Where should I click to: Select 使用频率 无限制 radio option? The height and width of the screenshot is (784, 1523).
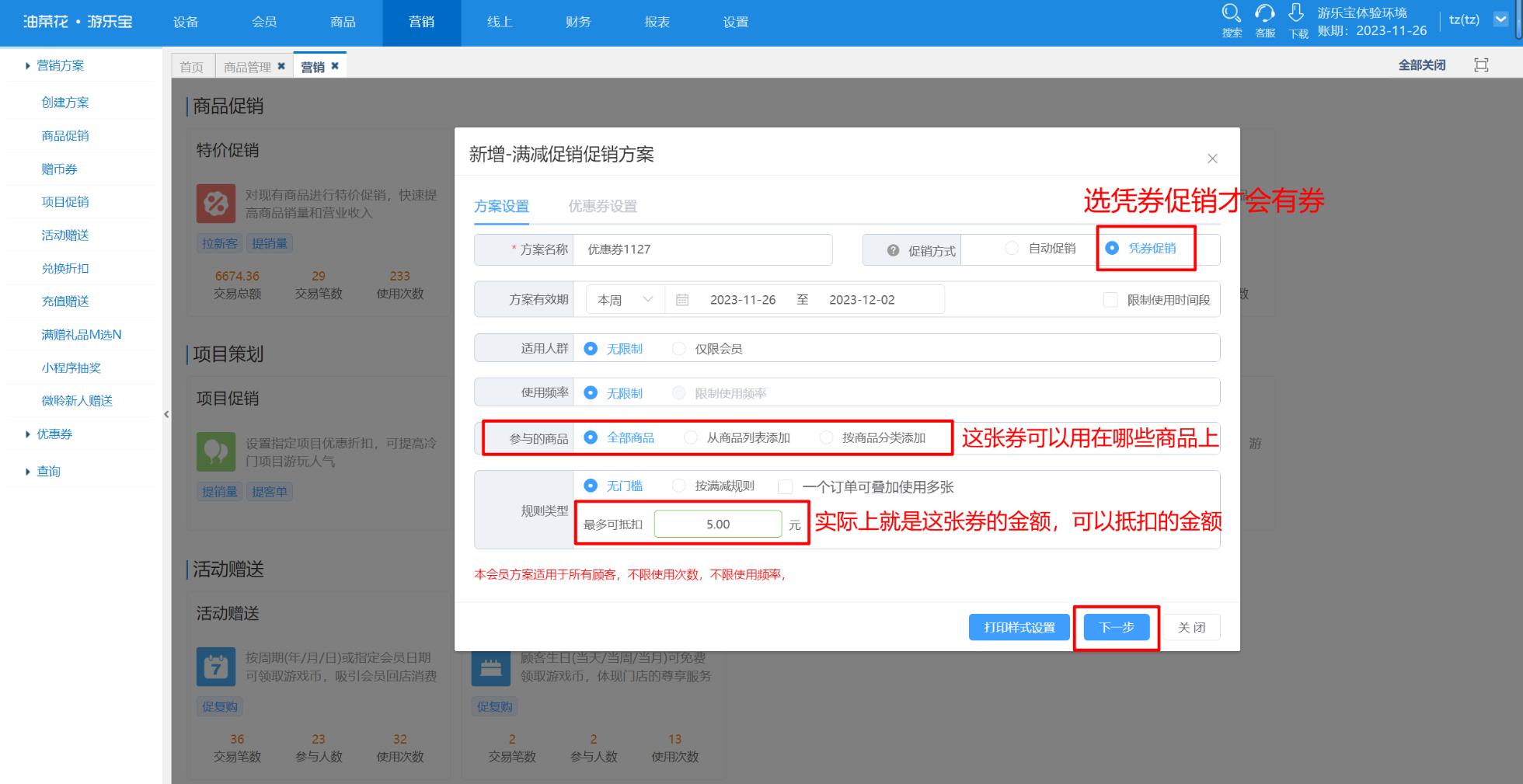(x=591, y=393)
